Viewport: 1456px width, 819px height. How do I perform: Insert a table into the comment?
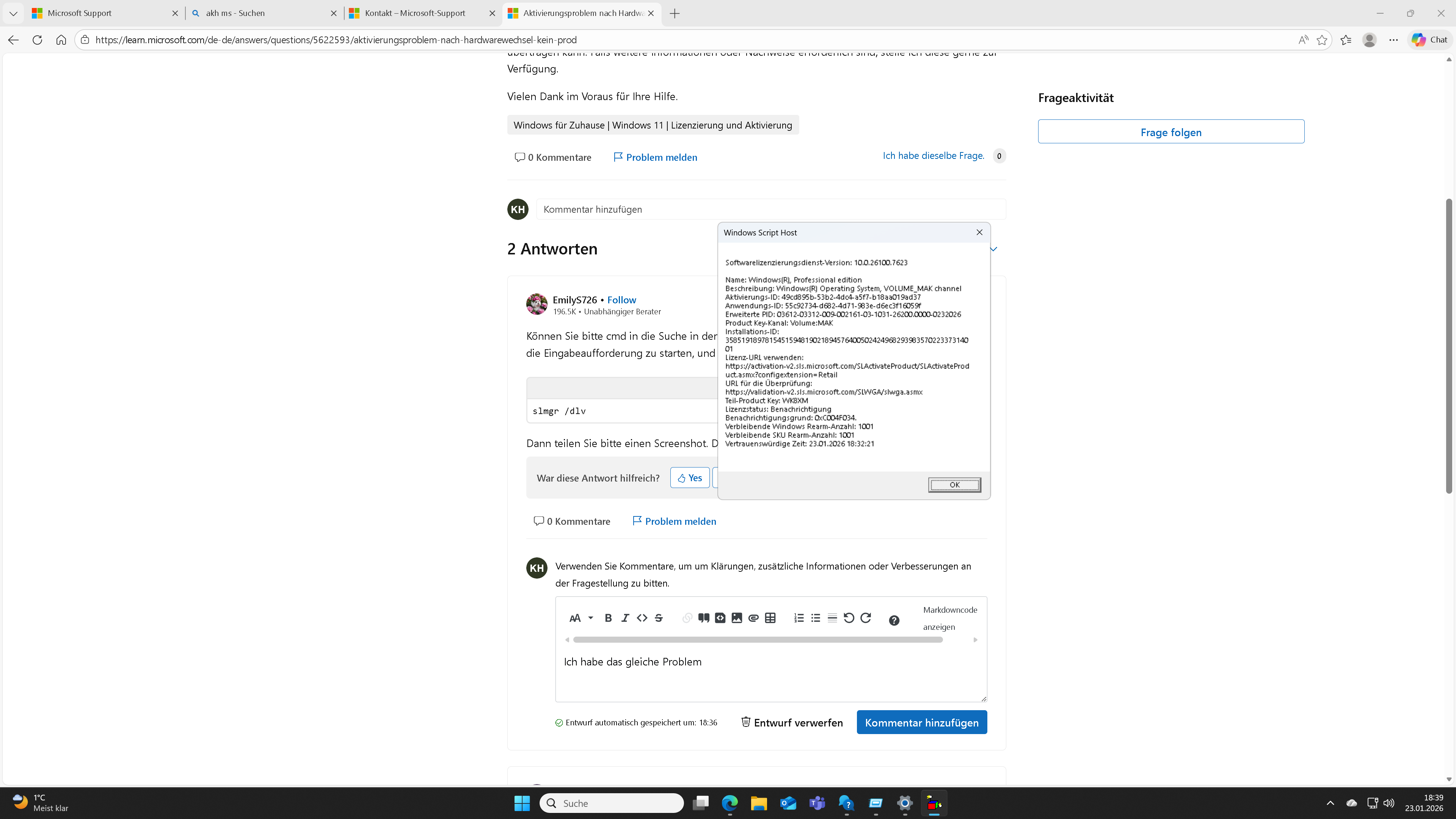[770, 618]
